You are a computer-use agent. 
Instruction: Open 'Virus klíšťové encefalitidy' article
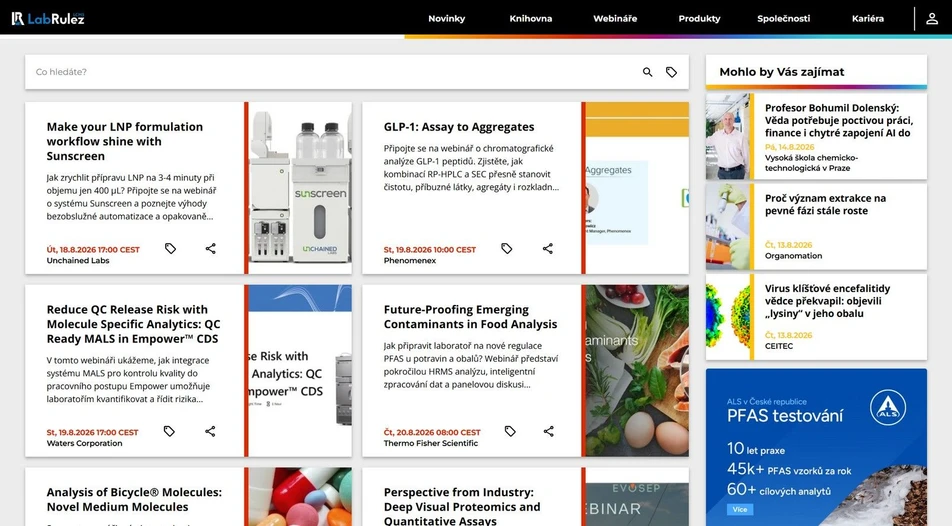(827, 301)
